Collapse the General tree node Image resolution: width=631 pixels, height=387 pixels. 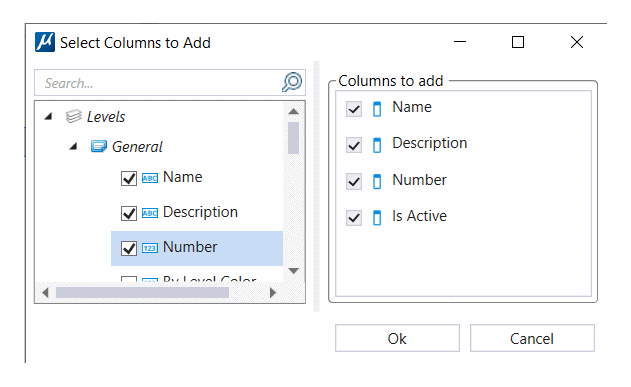point(73,146)
